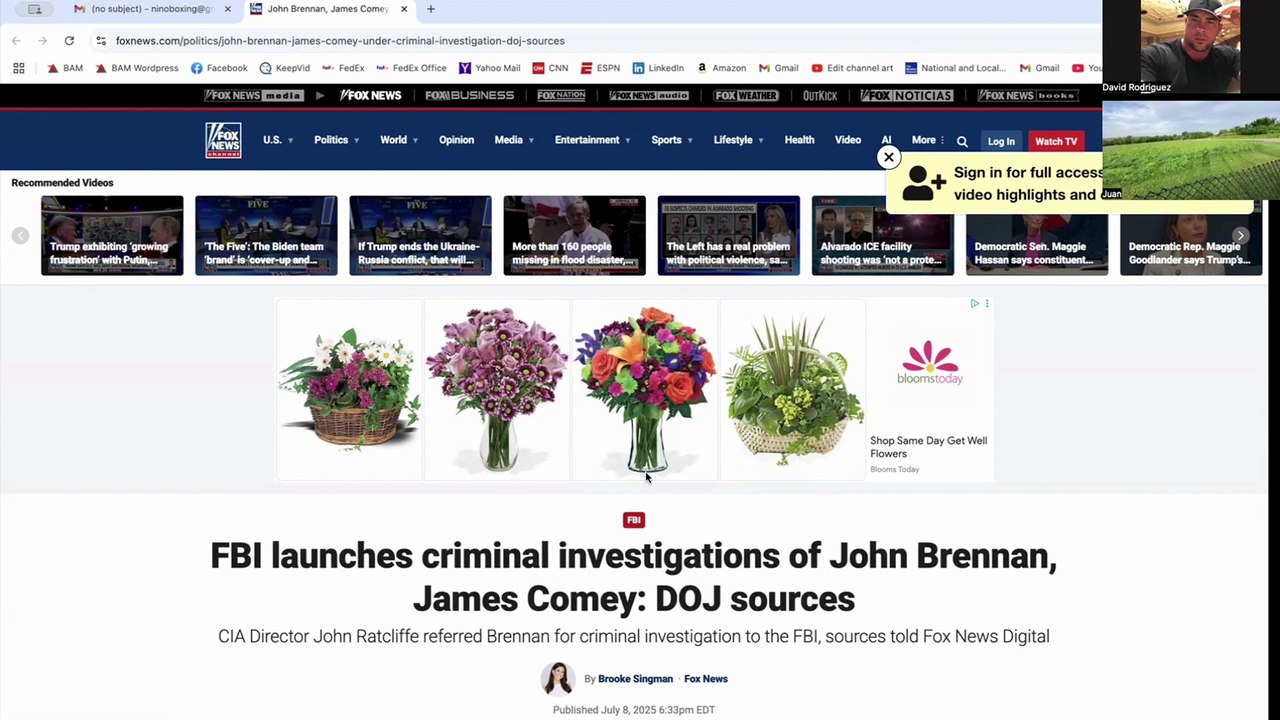Open the site information icon in address bar
The image size is (1280, 720).
[x=101, y=40]
